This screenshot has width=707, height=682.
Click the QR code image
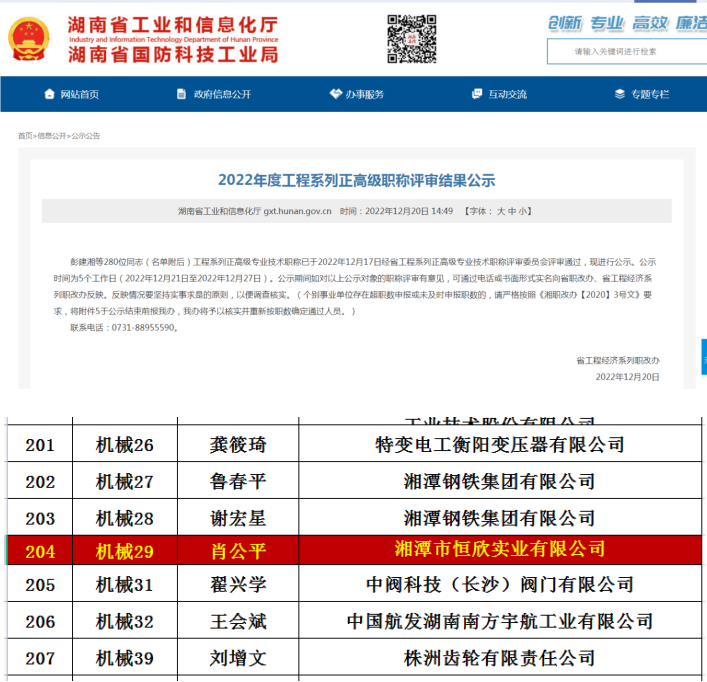point(411,39)
